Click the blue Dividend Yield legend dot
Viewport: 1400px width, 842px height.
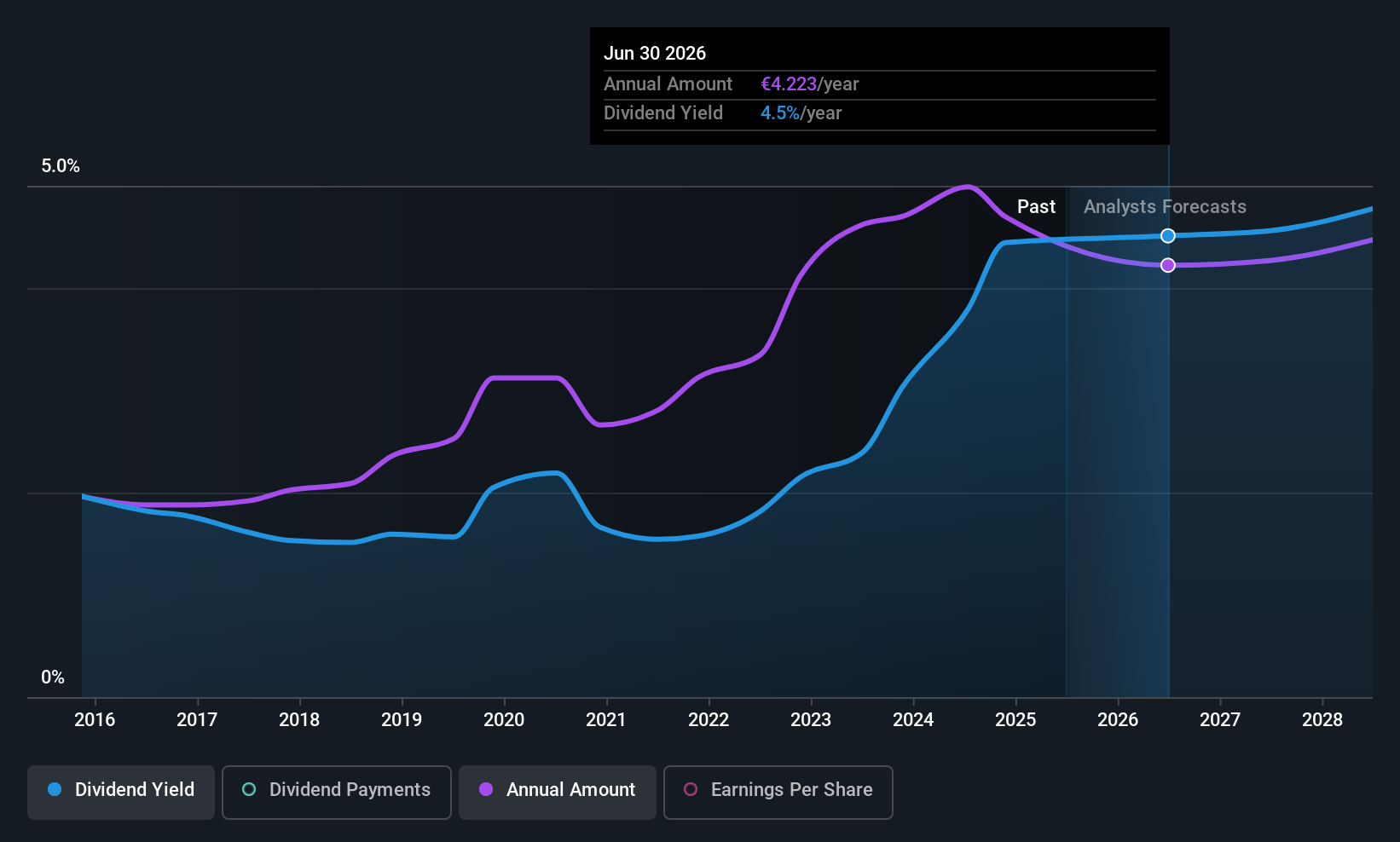(55, 789)
